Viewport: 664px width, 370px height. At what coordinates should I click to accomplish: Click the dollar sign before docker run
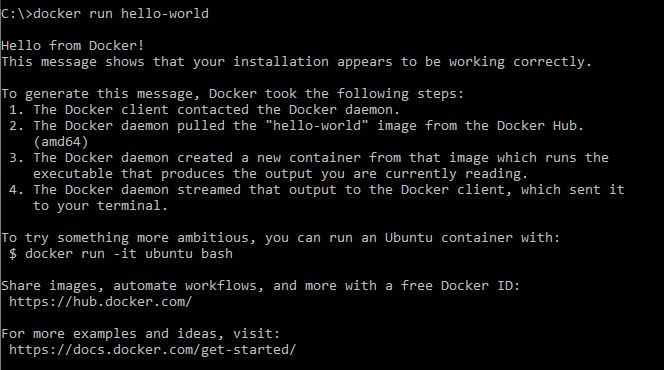pos(13,254)
